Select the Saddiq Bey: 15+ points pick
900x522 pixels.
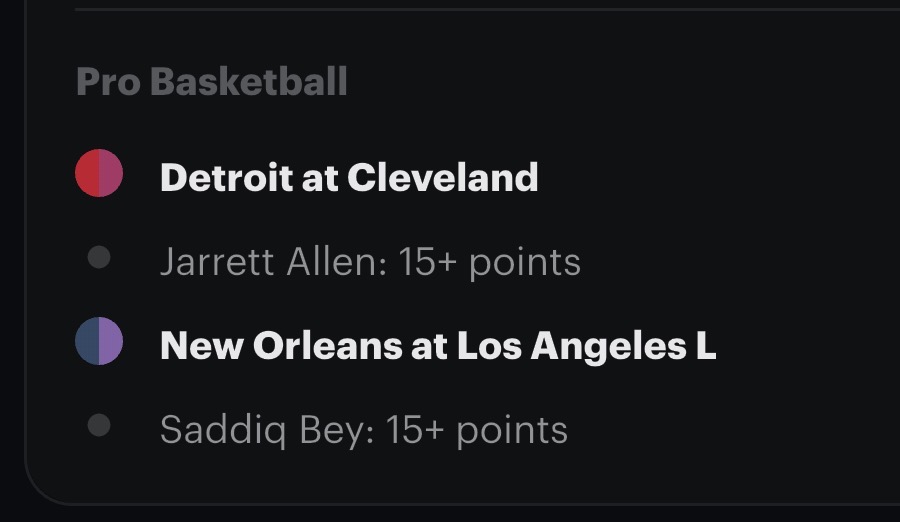363,430
